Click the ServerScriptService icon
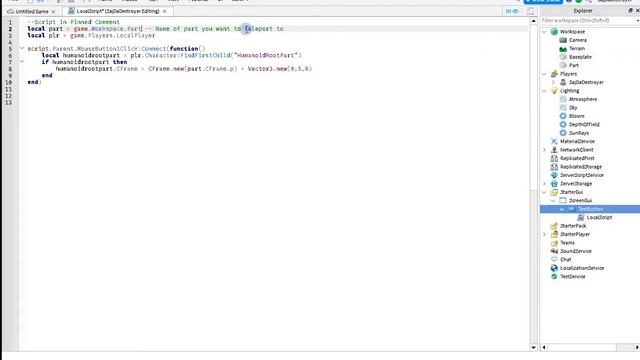 point(554,175)
